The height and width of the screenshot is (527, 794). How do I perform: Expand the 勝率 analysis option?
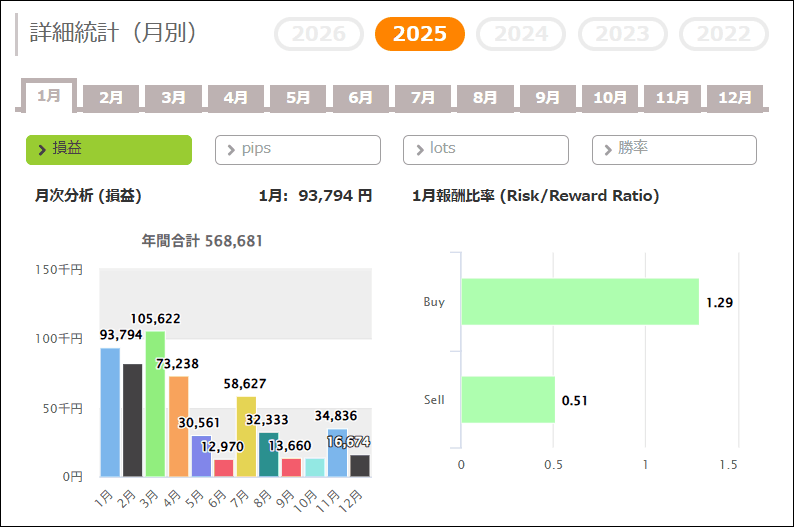674,149
